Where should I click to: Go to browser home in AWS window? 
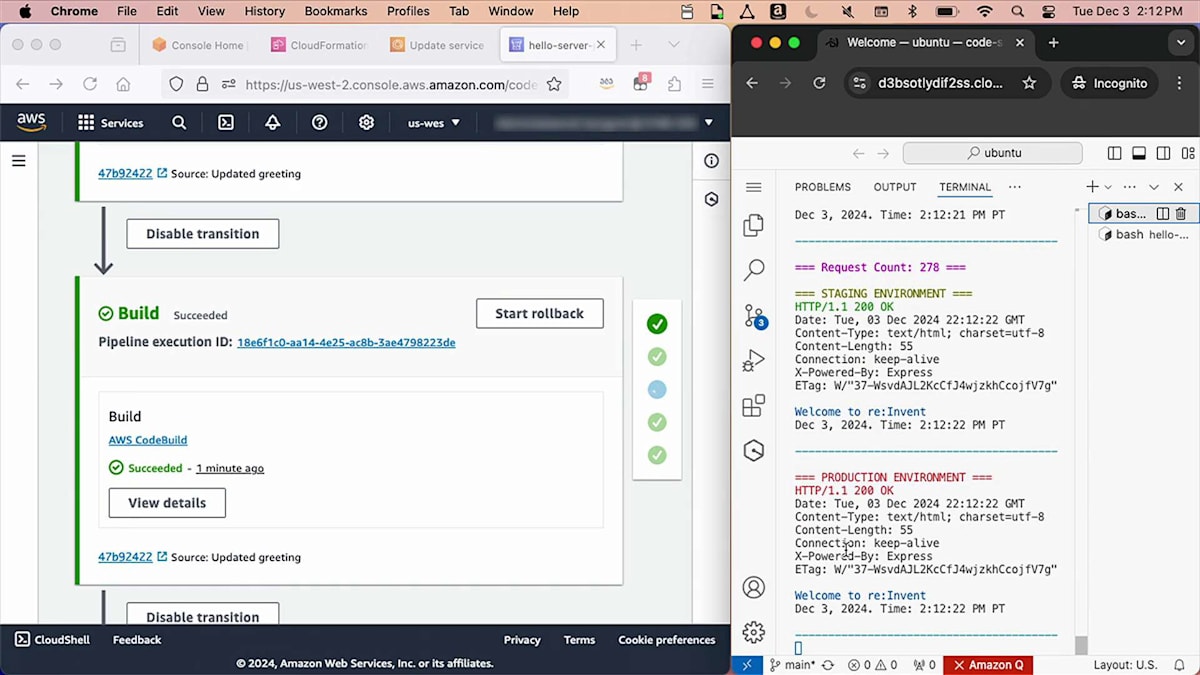coord(123,84)
